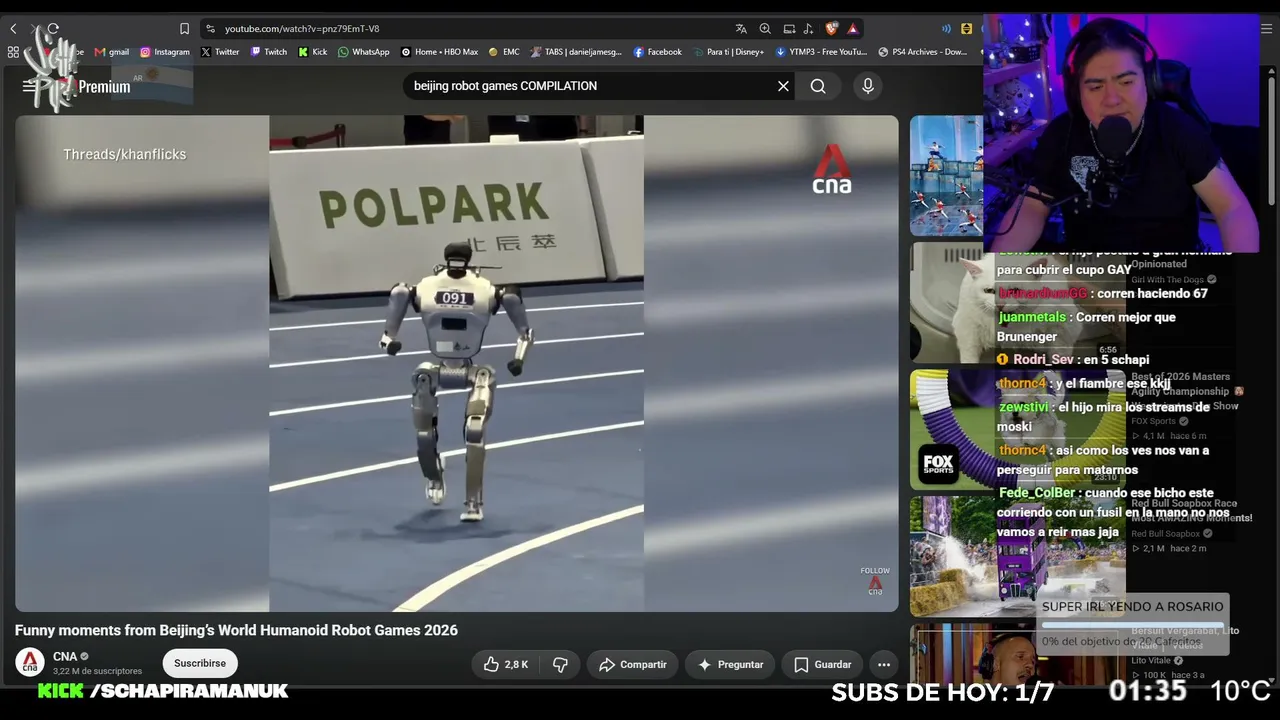Image resolution: width=1280 pixels, height=720 pixels.
Task: Open the Twitch bookmark
Action: point(269,52)
